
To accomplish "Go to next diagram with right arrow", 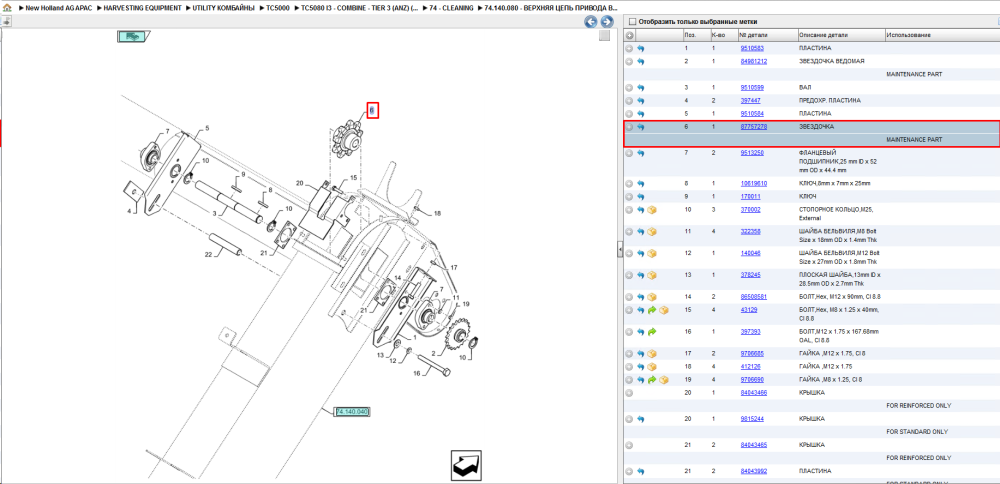I will pyautogui.click(x=607, y=22).
